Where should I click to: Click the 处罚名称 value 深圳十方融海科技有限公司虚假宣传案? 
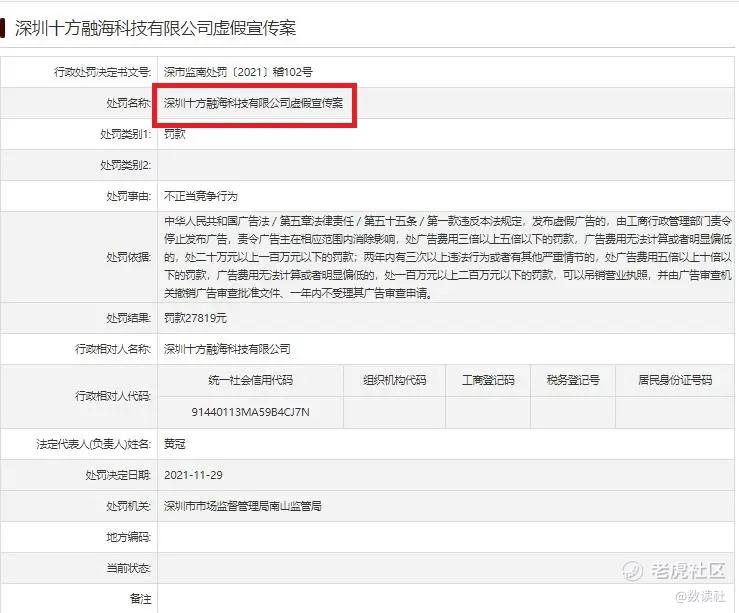tap(254, 103)
